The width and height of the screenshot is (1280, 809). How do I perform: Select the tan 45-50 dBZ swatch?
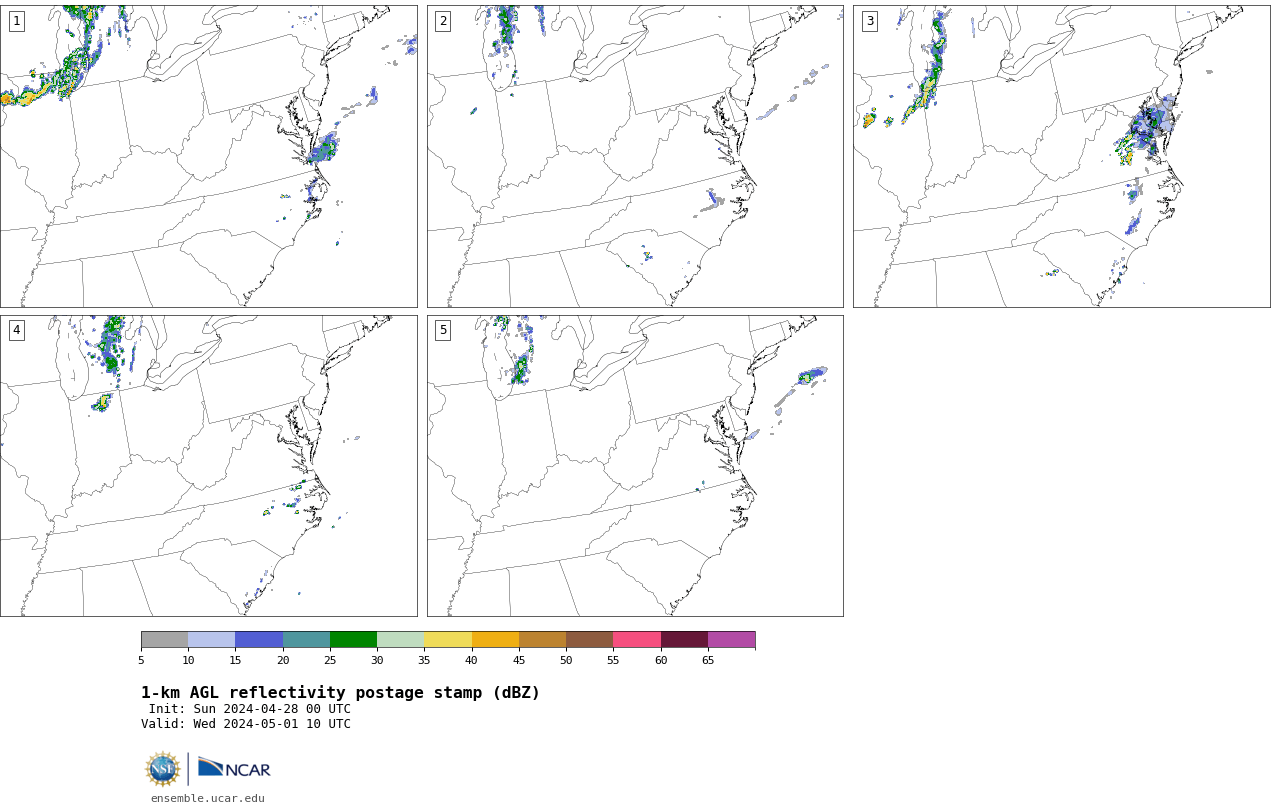pos(542,640)
